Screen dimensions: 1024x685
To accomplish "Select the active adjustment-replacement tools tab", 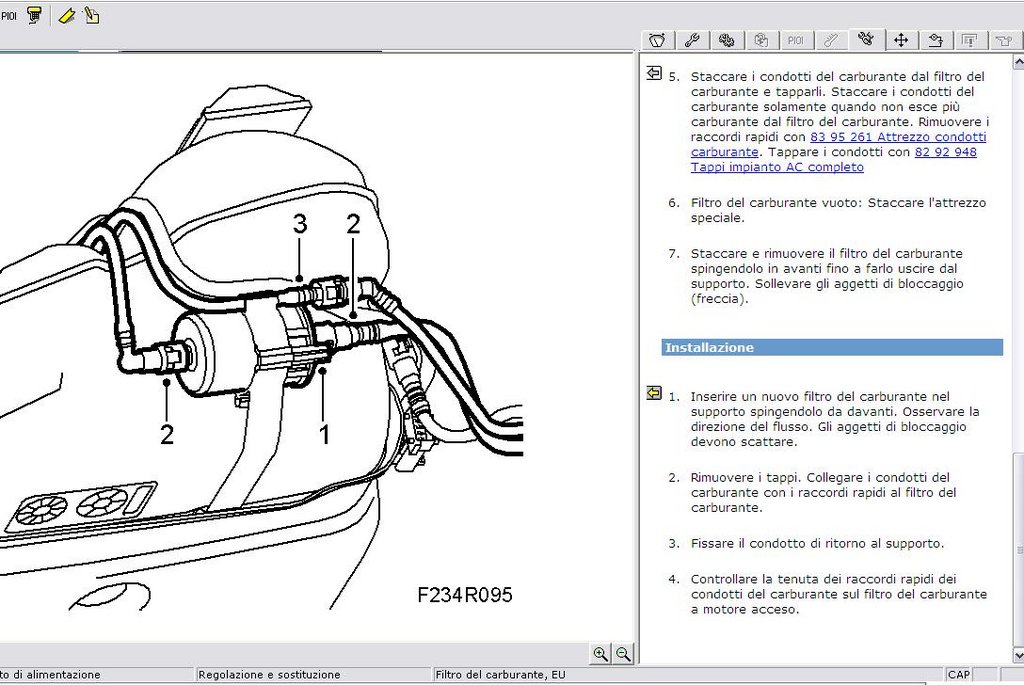I will 866,39.
